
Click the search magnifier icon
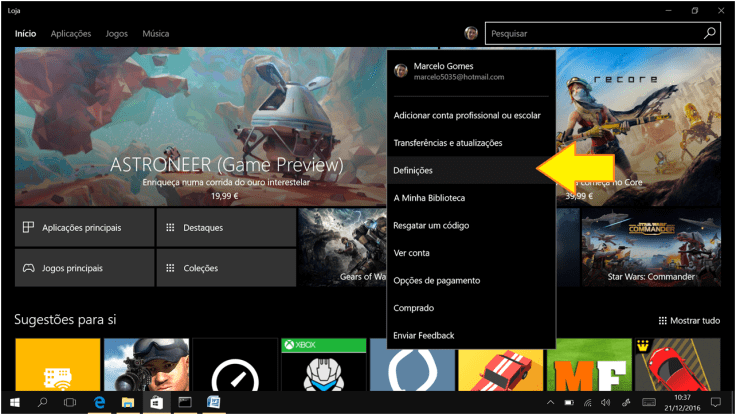pos(710,33)
